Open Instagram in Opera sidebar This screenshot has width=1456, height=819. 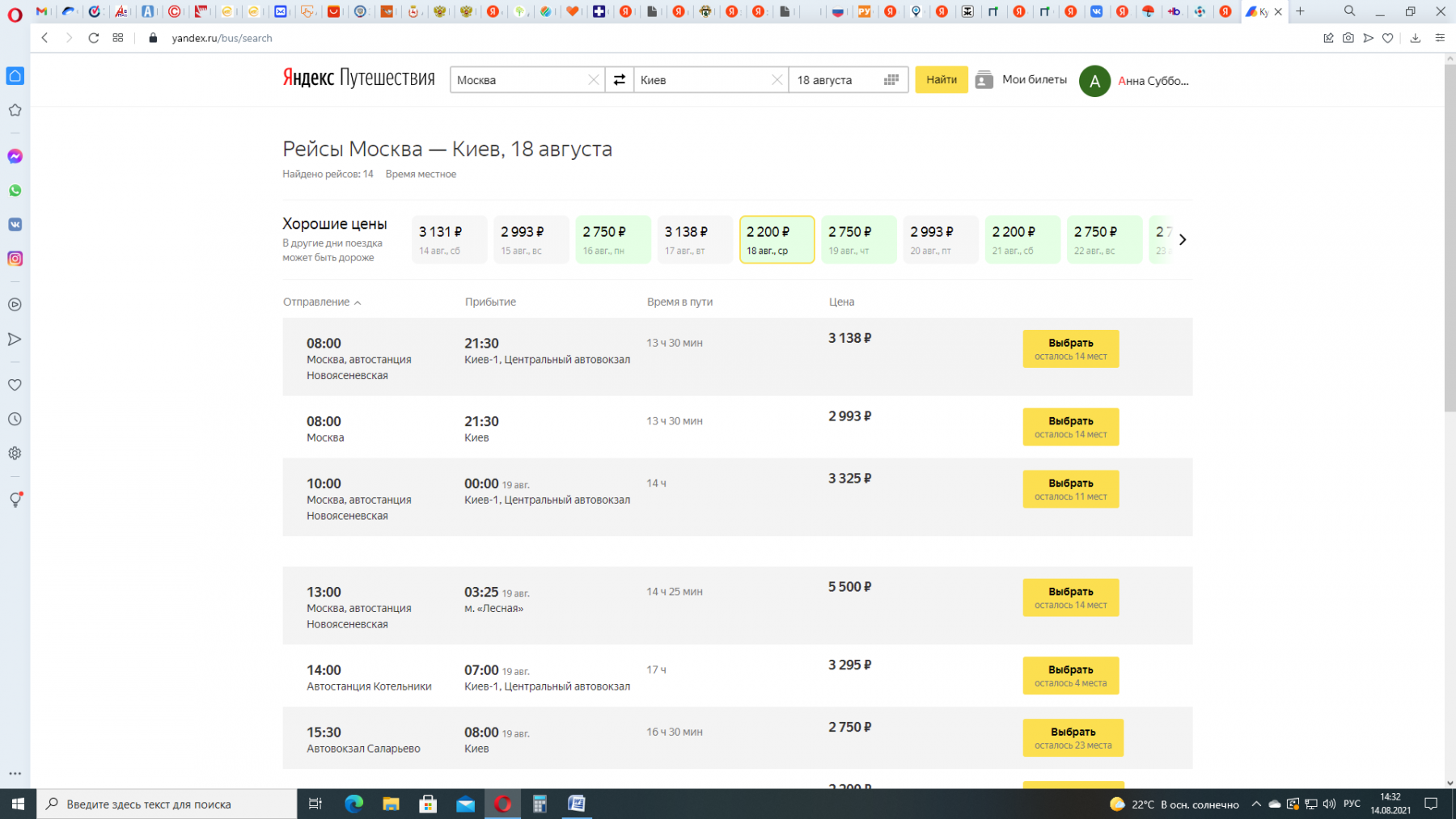pos(15,259)
